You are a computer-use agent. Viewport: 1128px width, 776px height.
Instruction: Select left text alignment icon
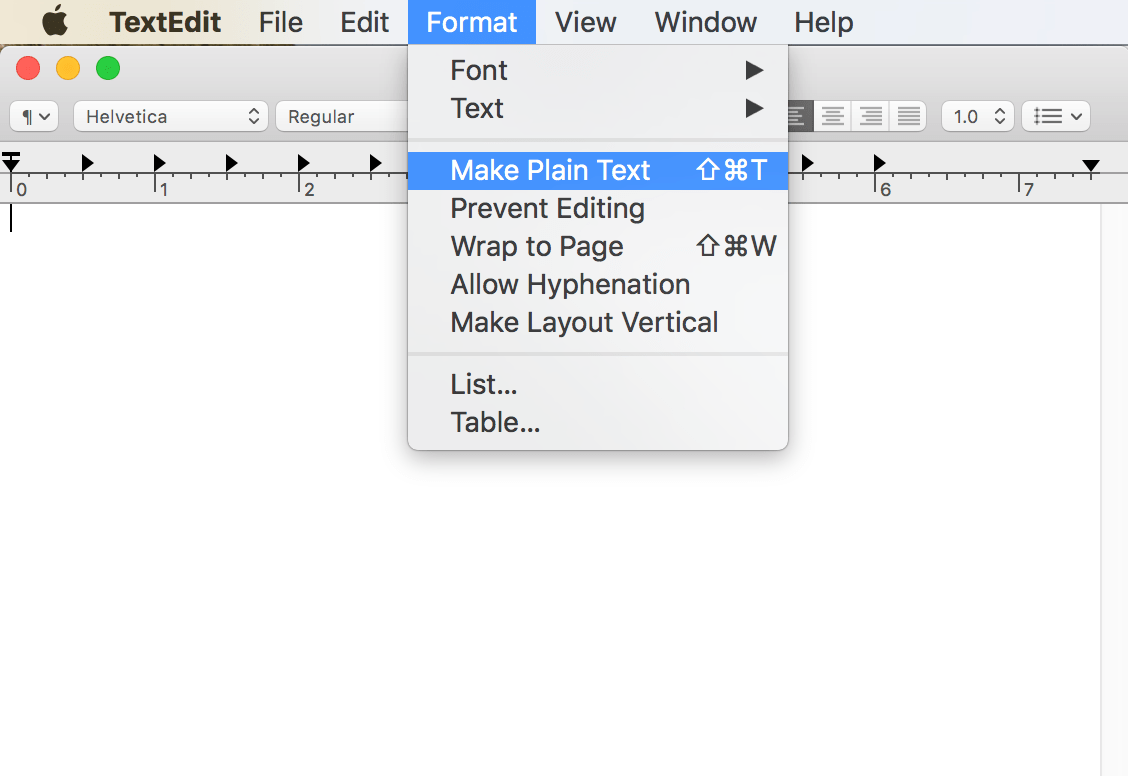[x=800, y=117]
